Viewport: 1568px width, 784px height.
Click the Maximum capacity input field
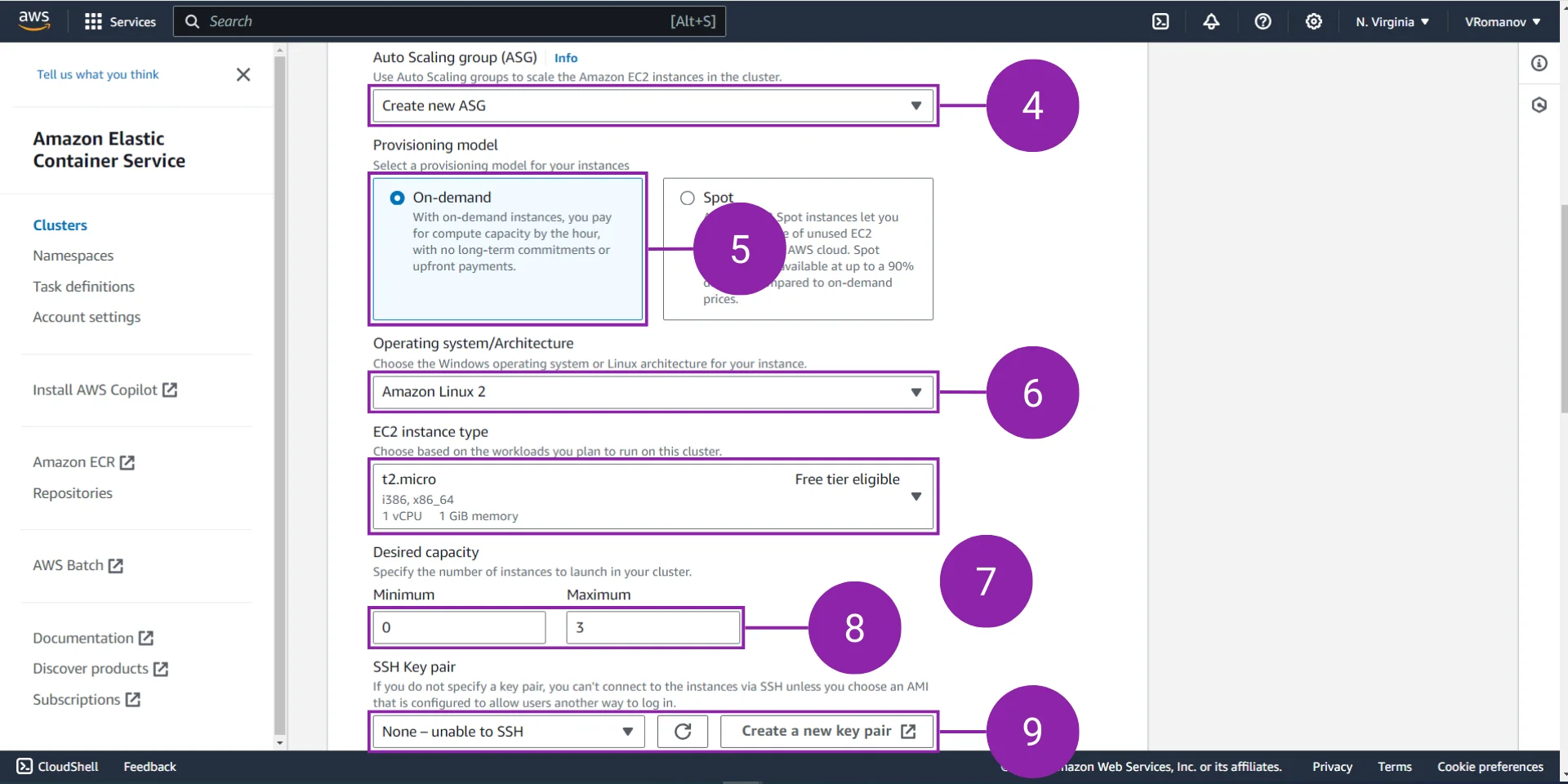(653, 627)
